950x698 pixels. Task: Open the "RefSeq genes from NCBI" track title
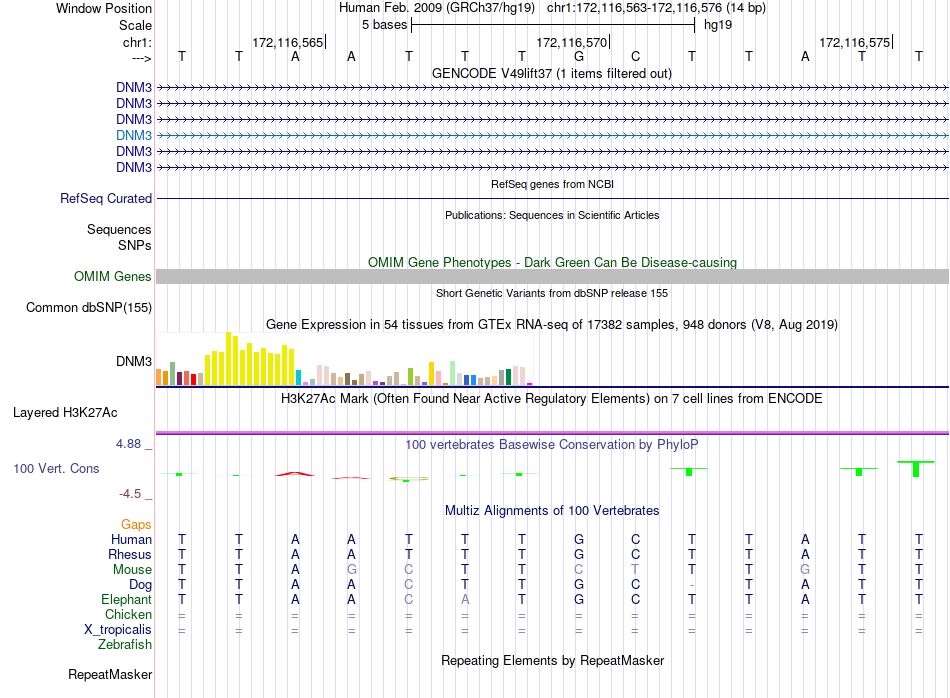[x=552, y=184]
